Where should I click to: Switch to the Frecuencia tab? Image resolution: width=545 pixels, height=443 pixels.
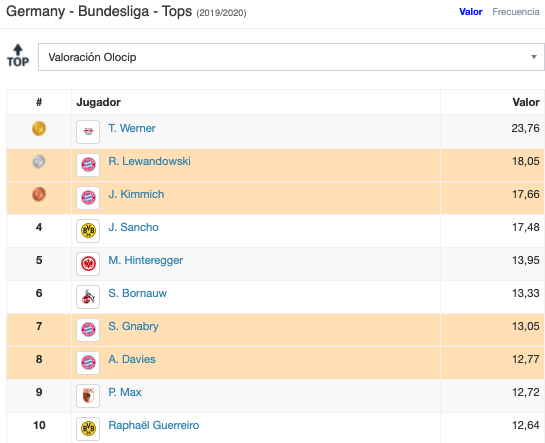[x=516, y=12]
